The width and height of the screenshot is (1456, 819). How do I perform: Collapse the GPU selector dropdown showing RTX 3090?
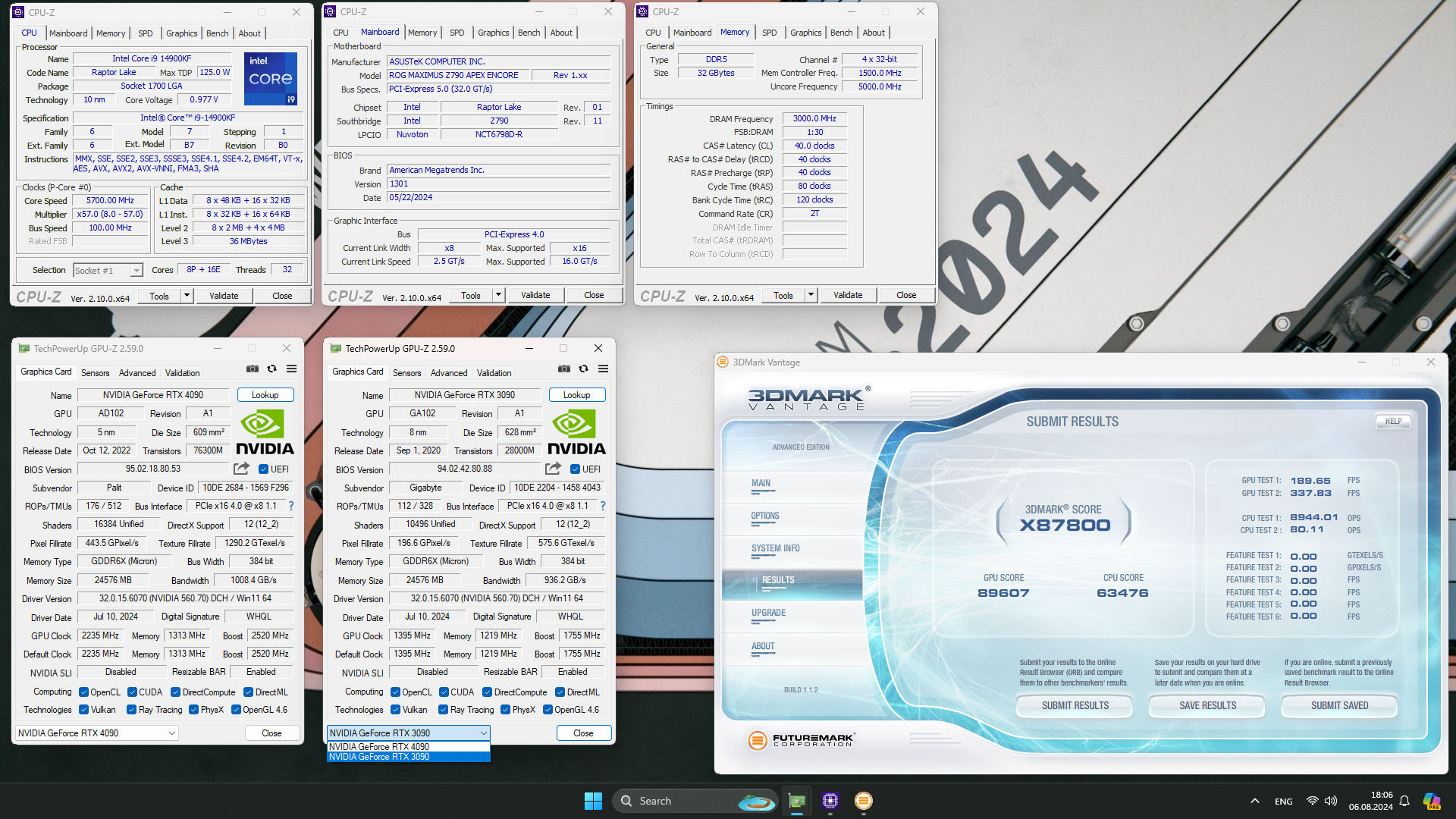click(409, 733)
